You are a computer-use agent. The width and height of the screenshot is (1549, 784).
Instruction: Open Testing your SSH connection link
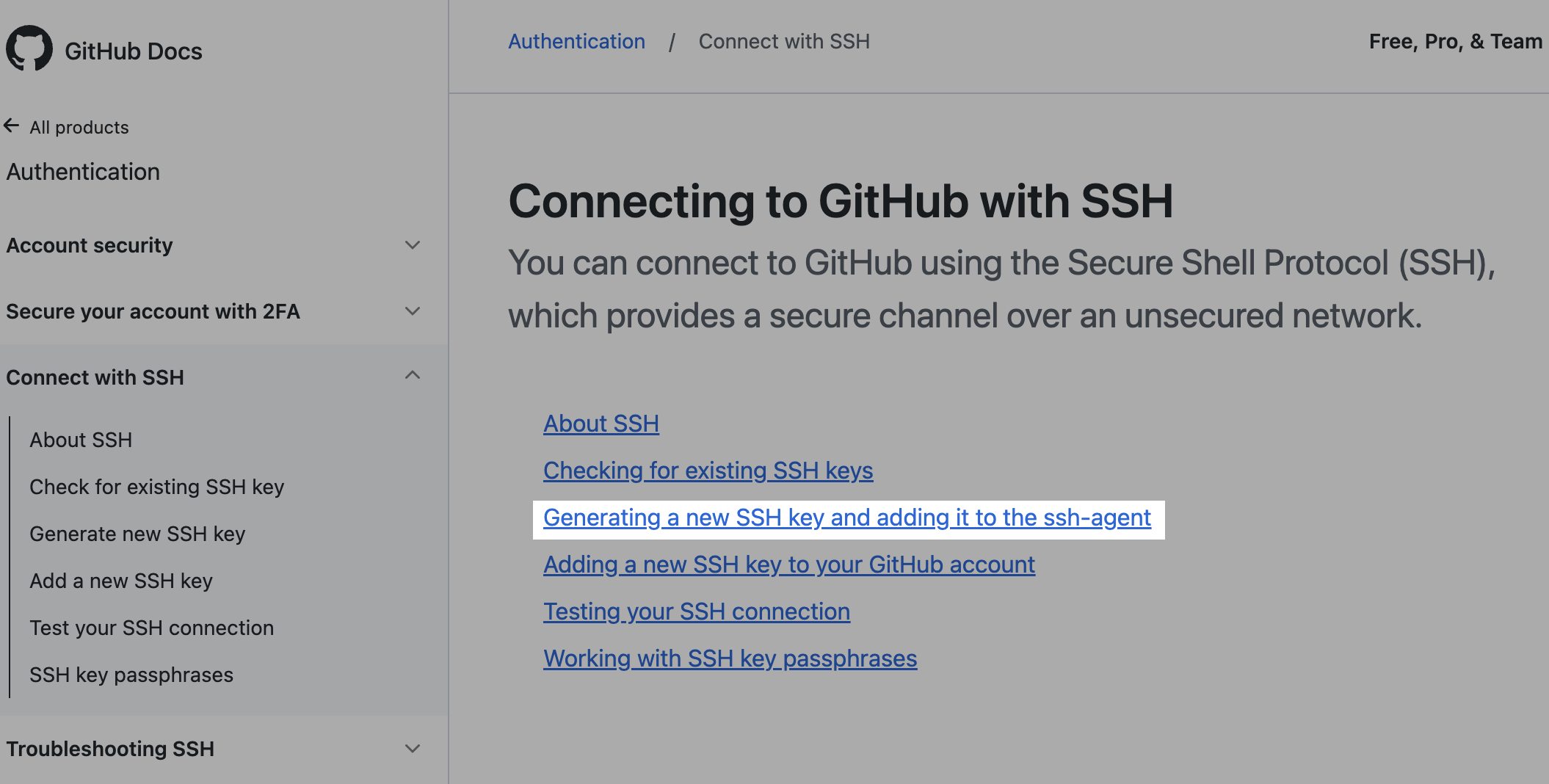[x=696, y=611]
